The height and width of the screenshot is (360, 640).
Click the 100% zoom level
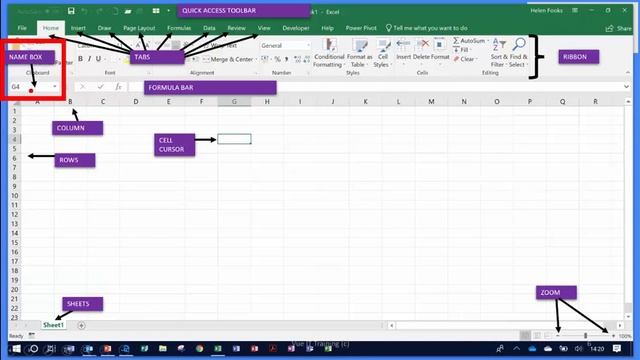click(x=625, y=336)
